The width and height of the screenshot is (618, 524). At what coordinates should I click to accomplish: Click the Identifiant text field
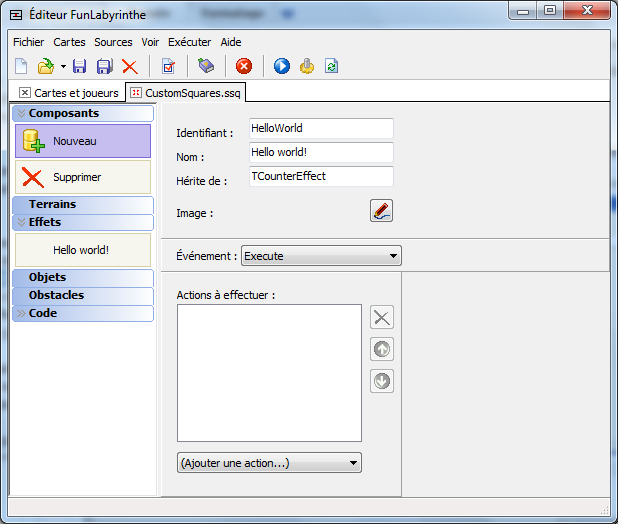[x=320, y=129]
